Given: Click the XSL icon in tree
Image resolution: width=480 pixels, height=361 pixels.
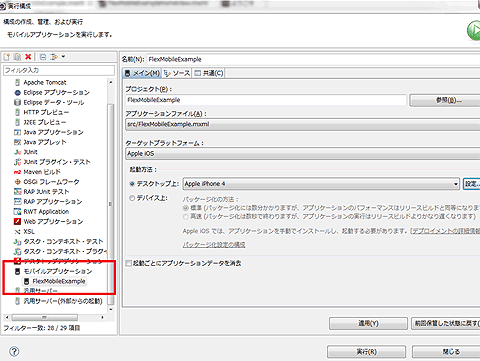Looking at the screenshot, I should [x=17, y=232].
